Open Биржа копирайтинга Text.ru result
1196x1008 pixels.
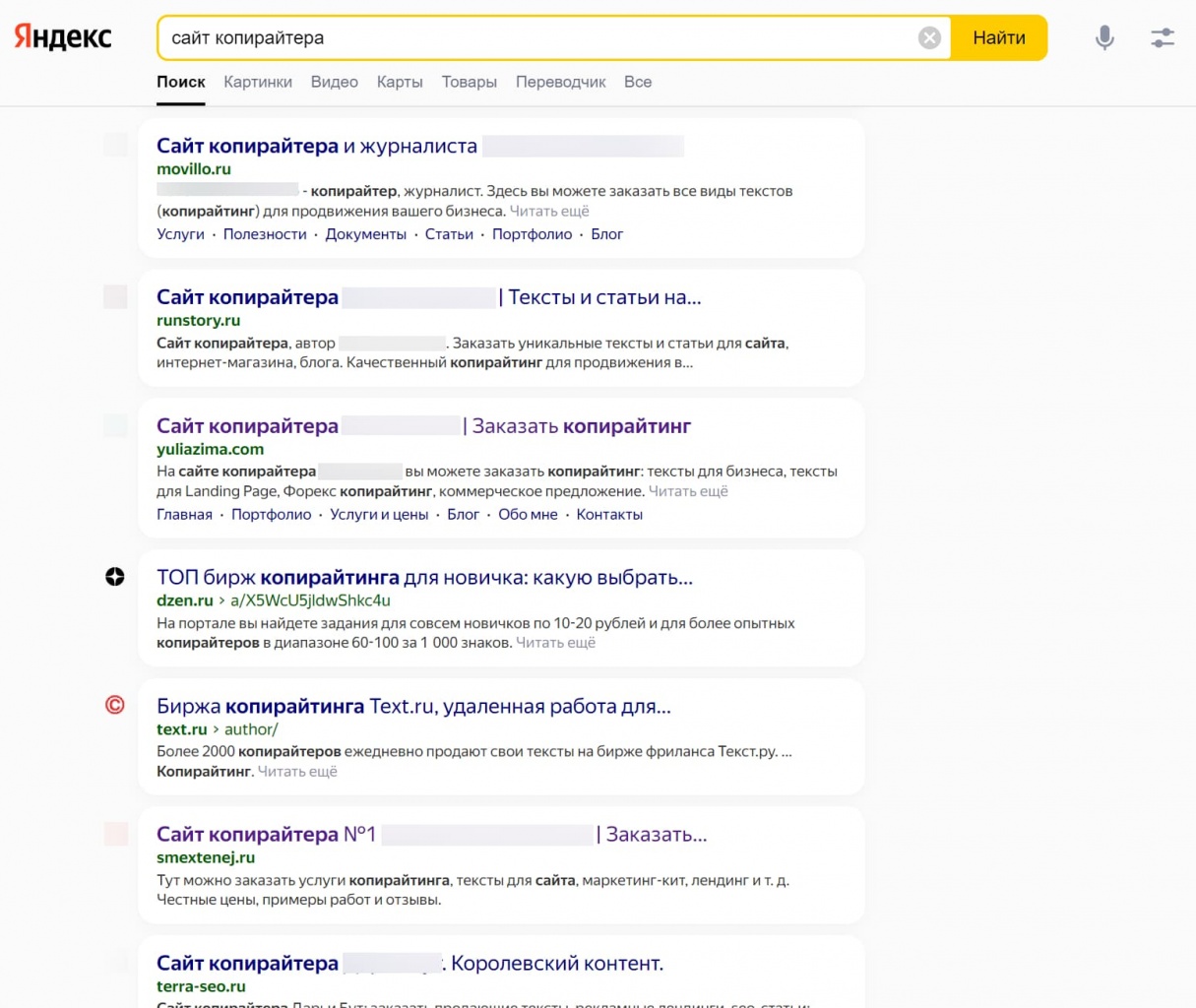pyautogui.click(x=413, y=706)
